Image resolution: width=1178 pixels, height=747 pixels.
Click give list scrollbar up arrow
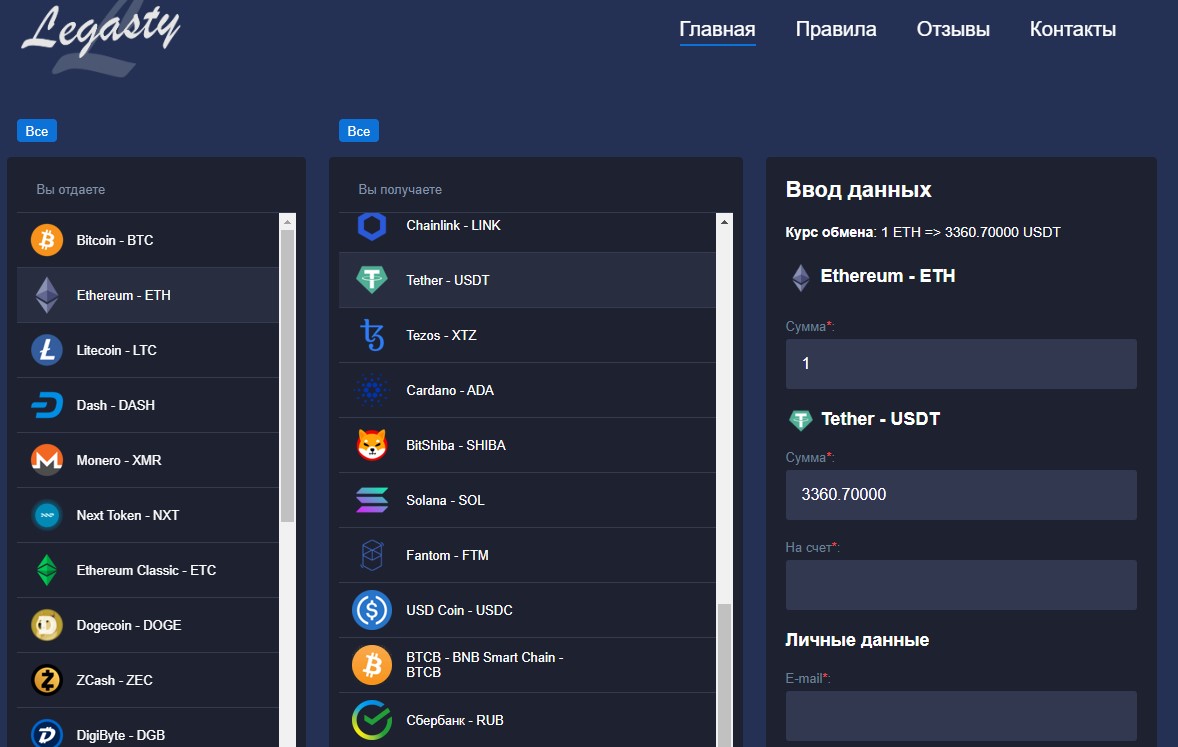click(x=287, y=222)
